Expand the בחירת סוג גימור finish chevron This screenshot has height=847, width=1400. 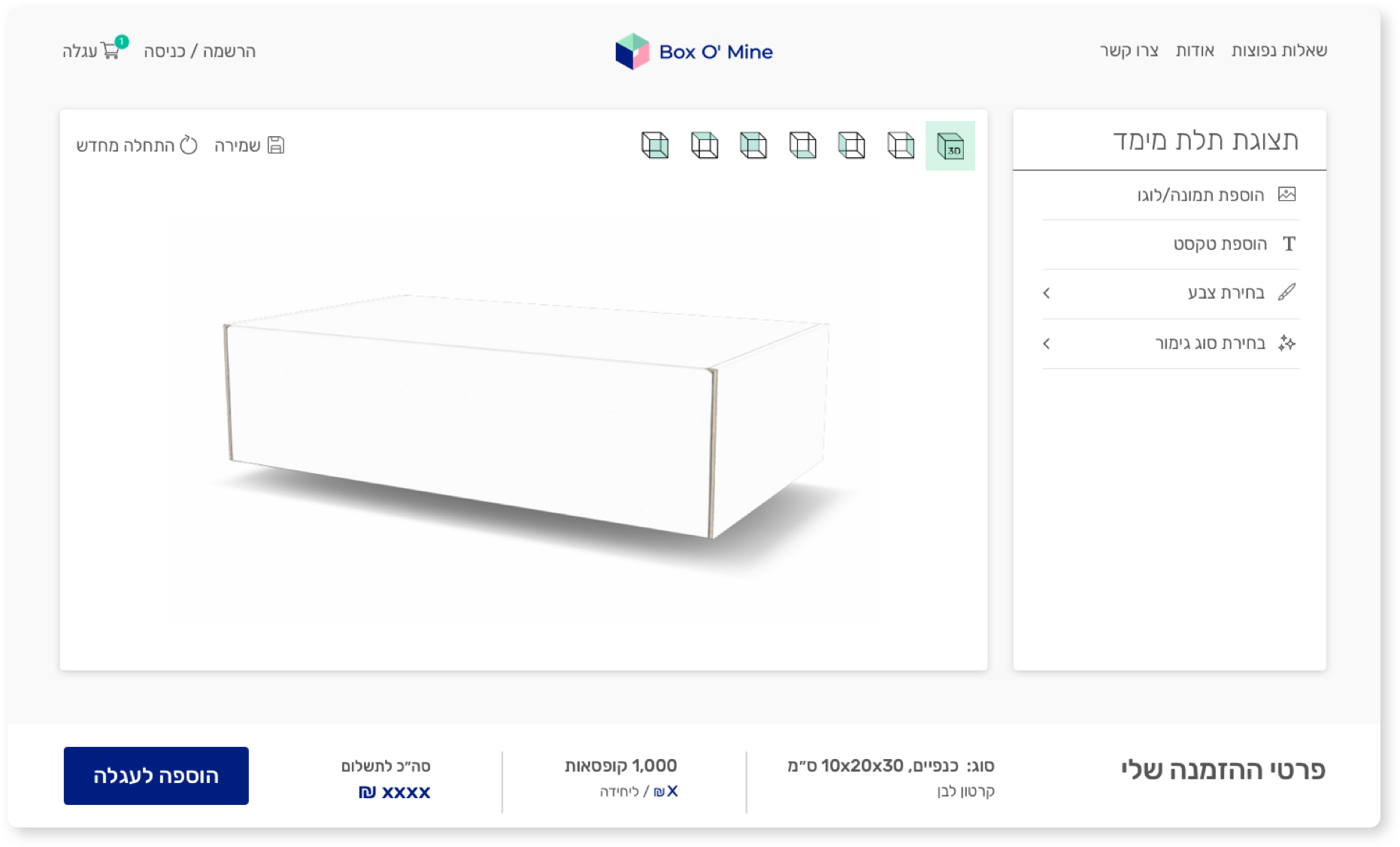(1047, 344)
